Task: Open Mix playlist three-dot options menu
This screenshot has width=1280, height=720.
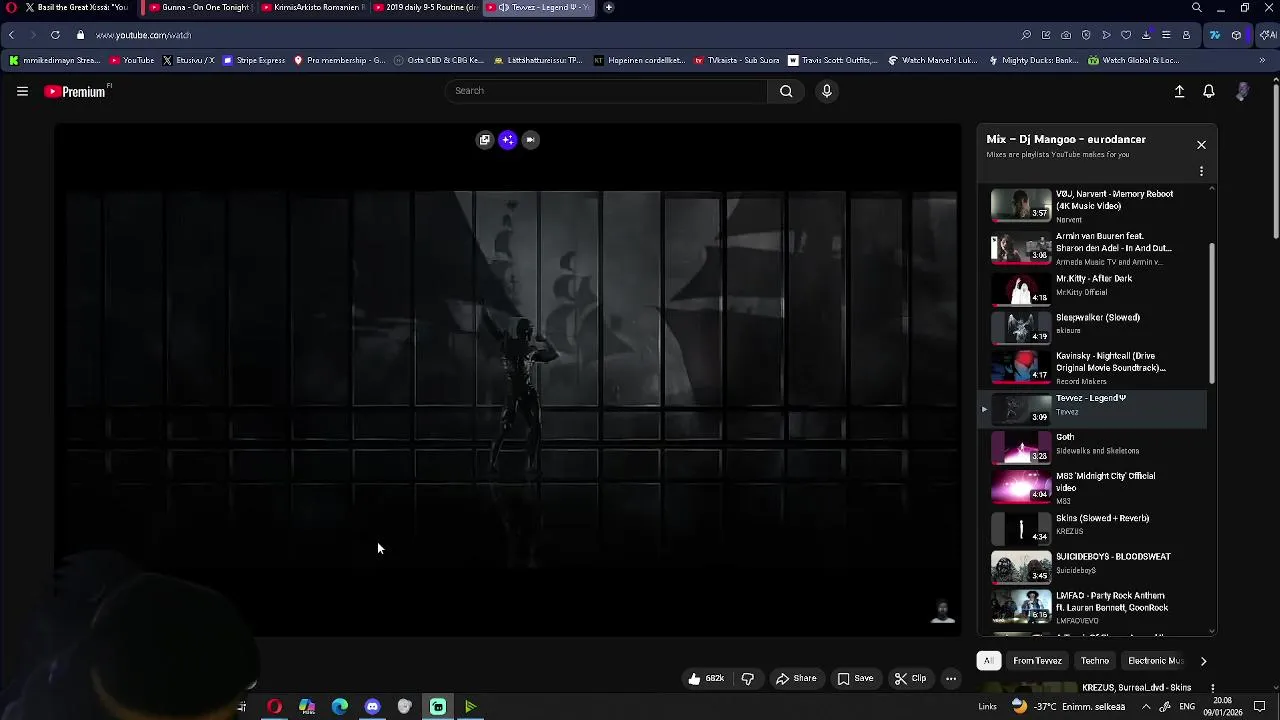Action: point(1201,171)
